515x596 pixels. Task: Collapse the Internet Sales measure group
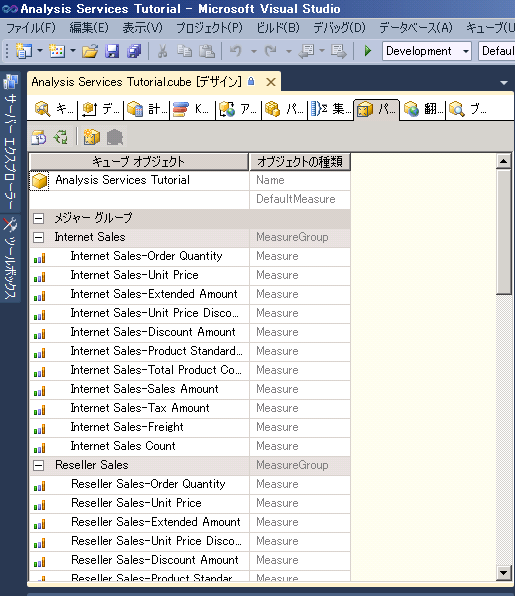[38, 238]
